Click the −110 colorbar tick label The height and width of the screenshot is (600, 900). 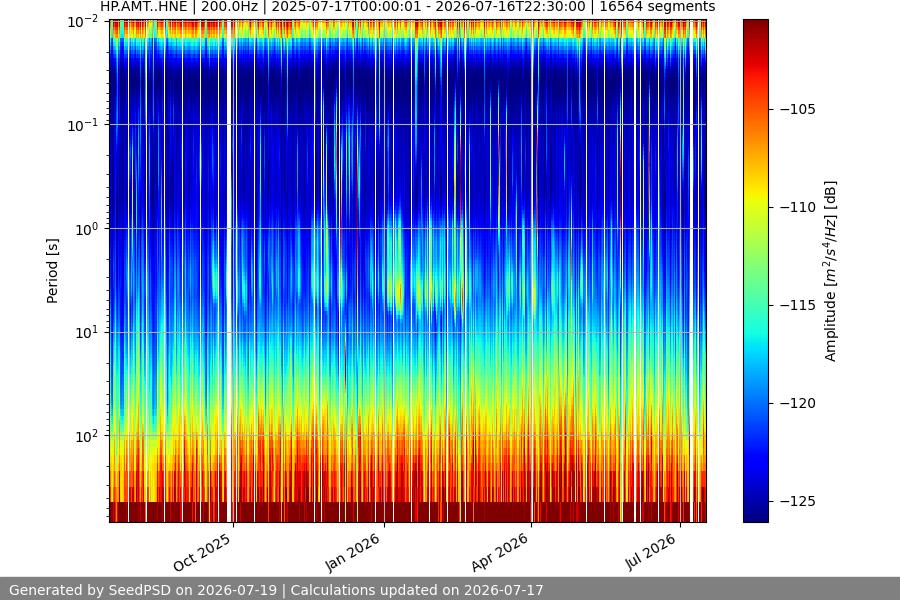point(798,207)
